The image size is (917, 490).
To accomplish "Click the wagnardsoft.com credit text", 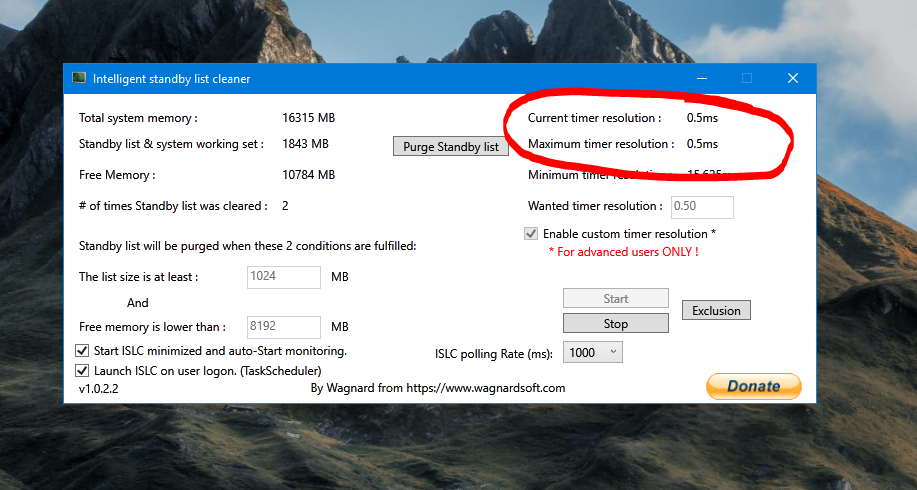I will (438, 388).
